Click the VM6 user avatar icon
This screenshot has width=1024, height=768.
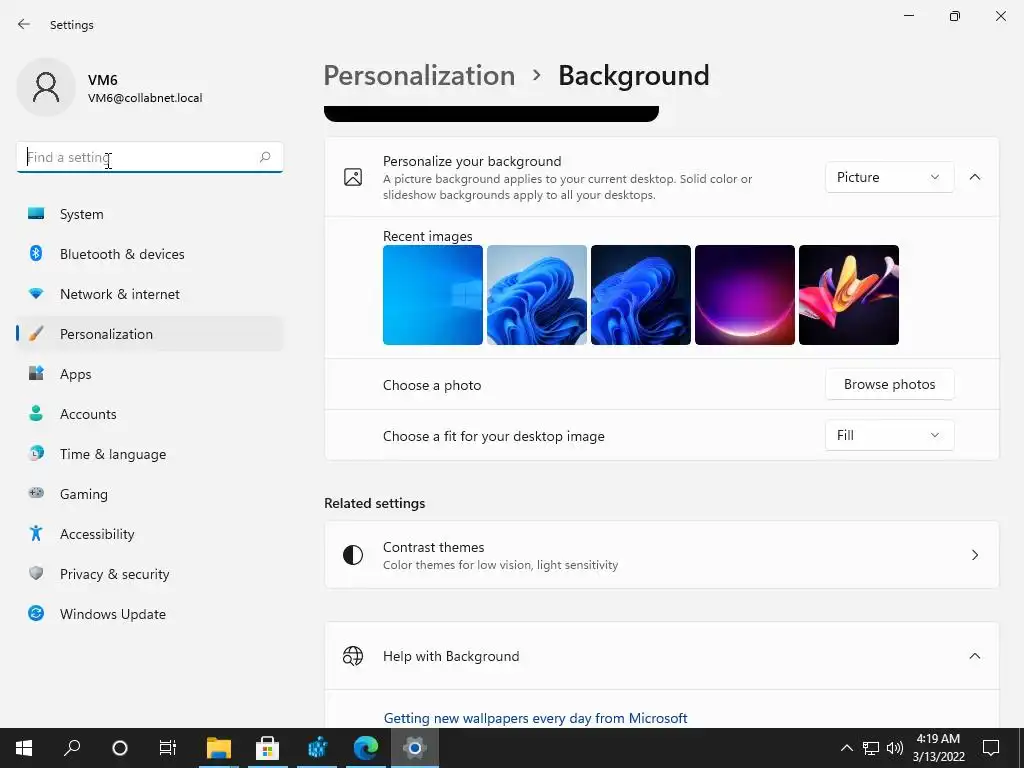46,87
